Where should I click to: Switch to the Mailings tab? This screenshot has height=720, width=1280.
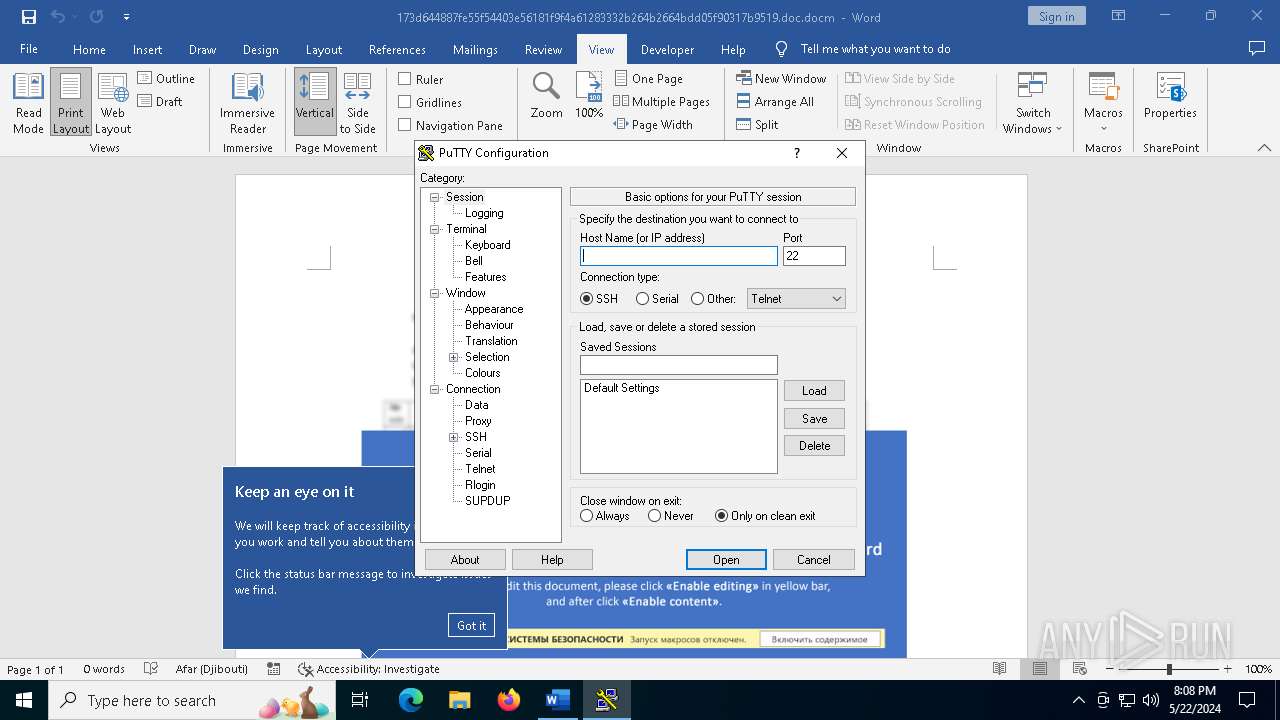click(475, 49)
